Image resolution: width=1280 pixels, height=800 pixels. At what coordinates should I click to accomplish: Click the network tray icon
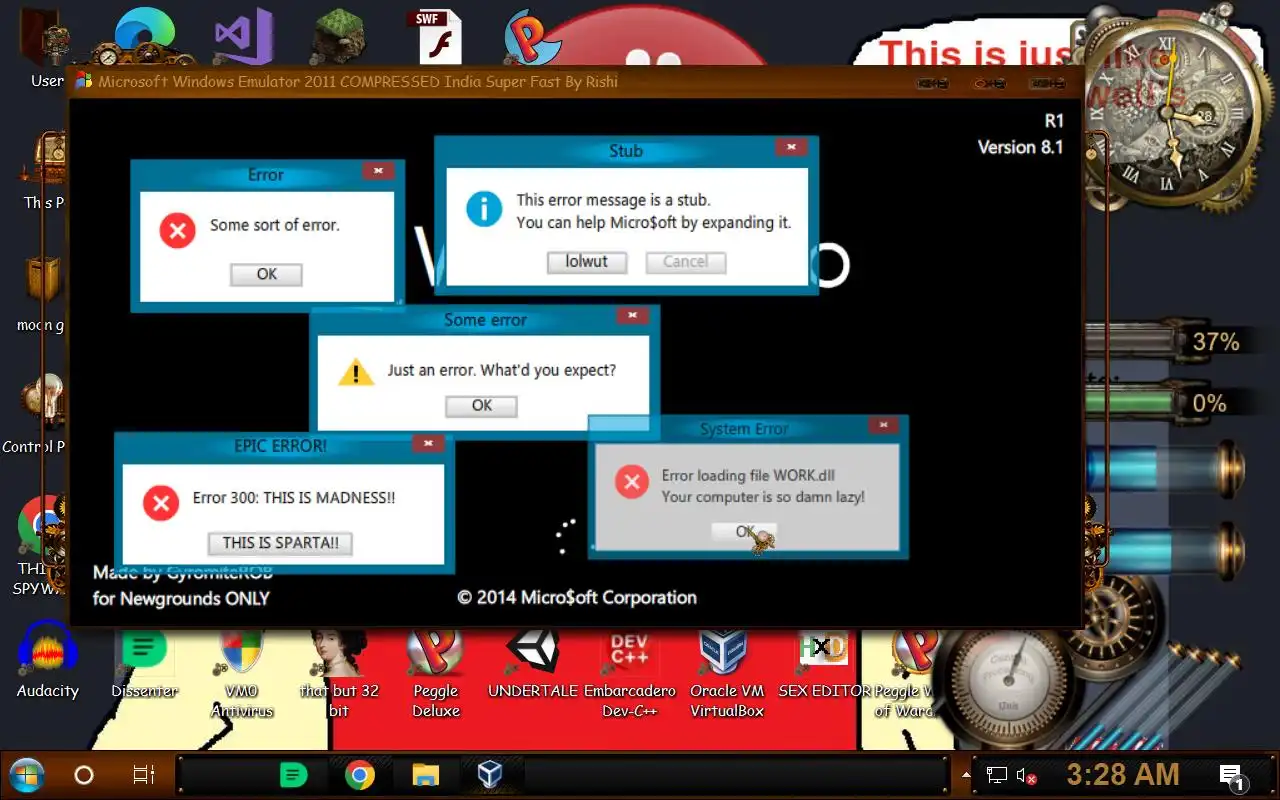(x=997, y=775)
